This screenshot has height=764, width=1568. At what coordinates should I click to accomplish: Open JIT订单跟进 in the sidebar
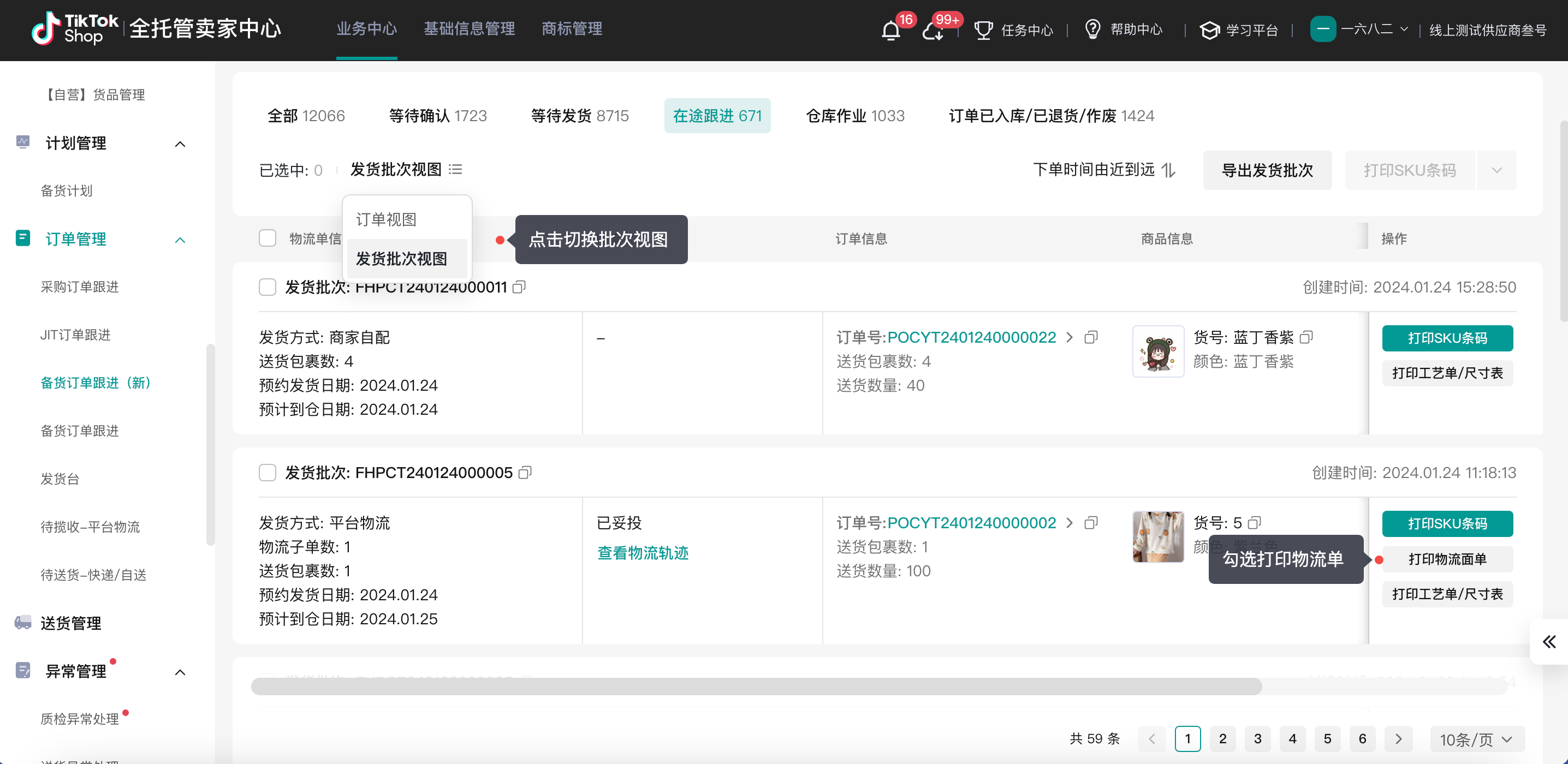click(75, 335)
